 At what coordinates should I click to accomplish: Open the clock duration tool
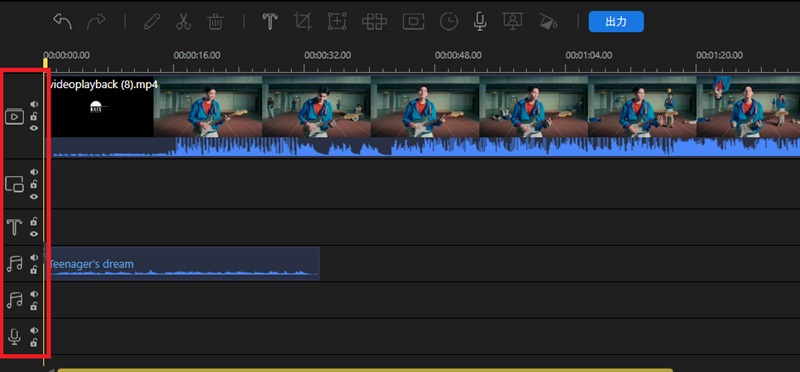click(449, 21)
